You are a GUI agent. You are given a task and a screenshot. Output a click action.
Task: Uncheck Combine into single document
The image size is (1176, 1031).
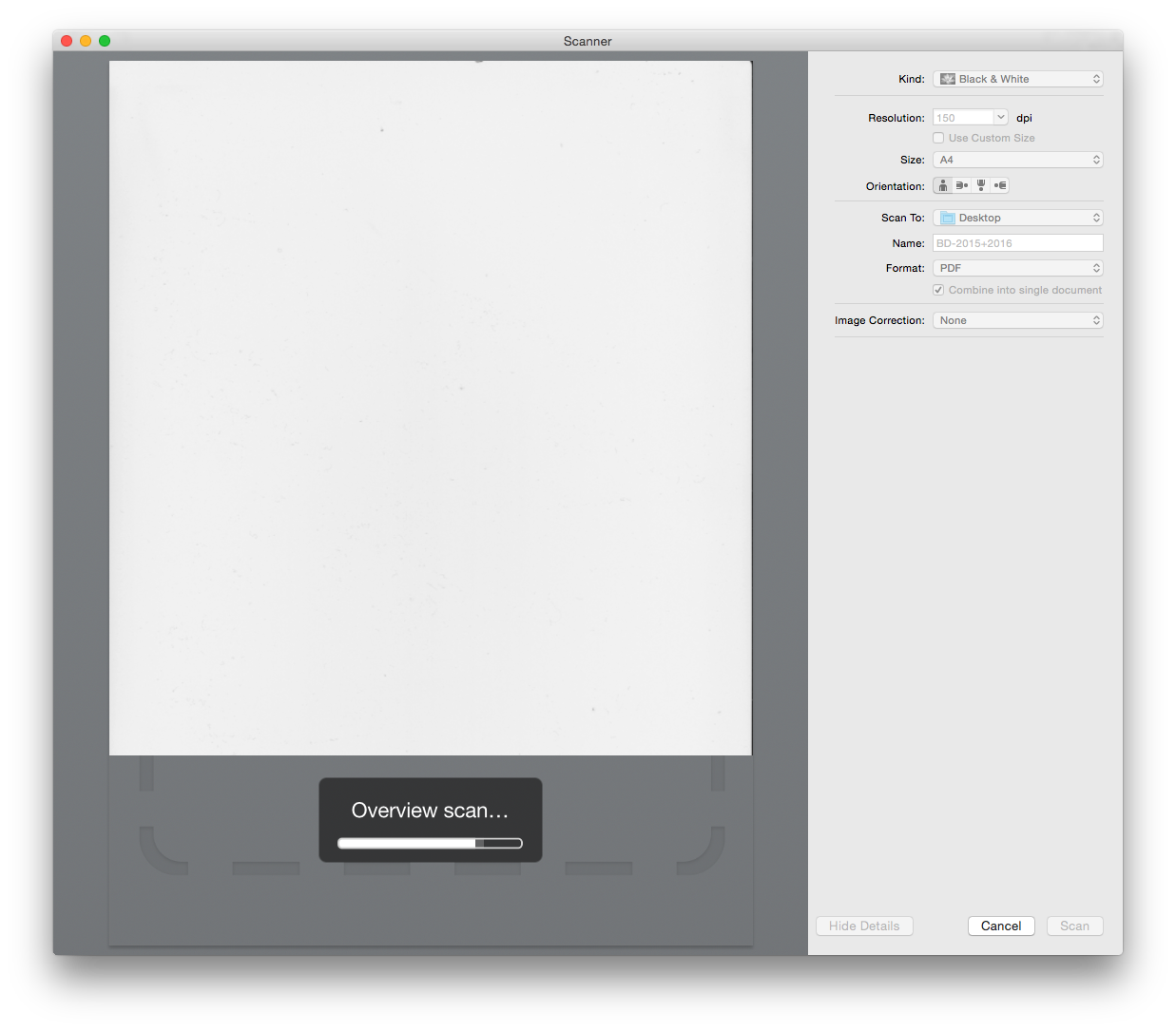tap(938, 290)
